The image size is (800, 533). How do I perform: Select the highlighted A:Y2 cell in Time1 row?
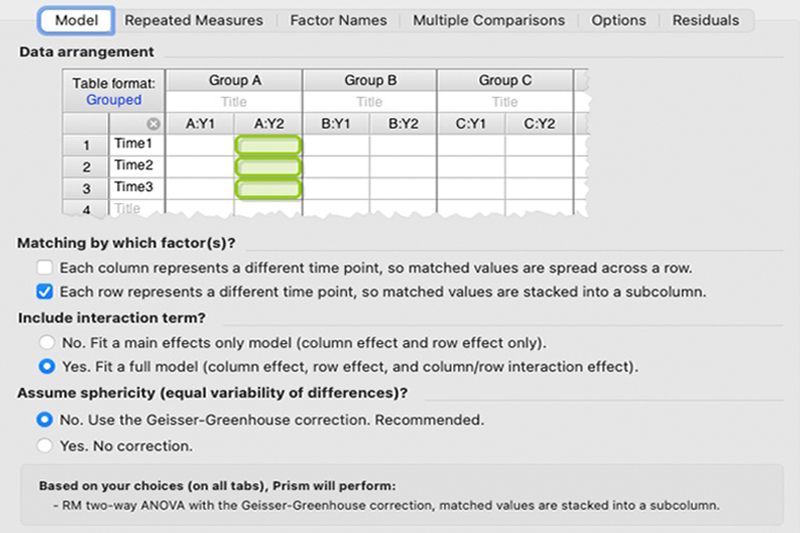pos(267,145)
